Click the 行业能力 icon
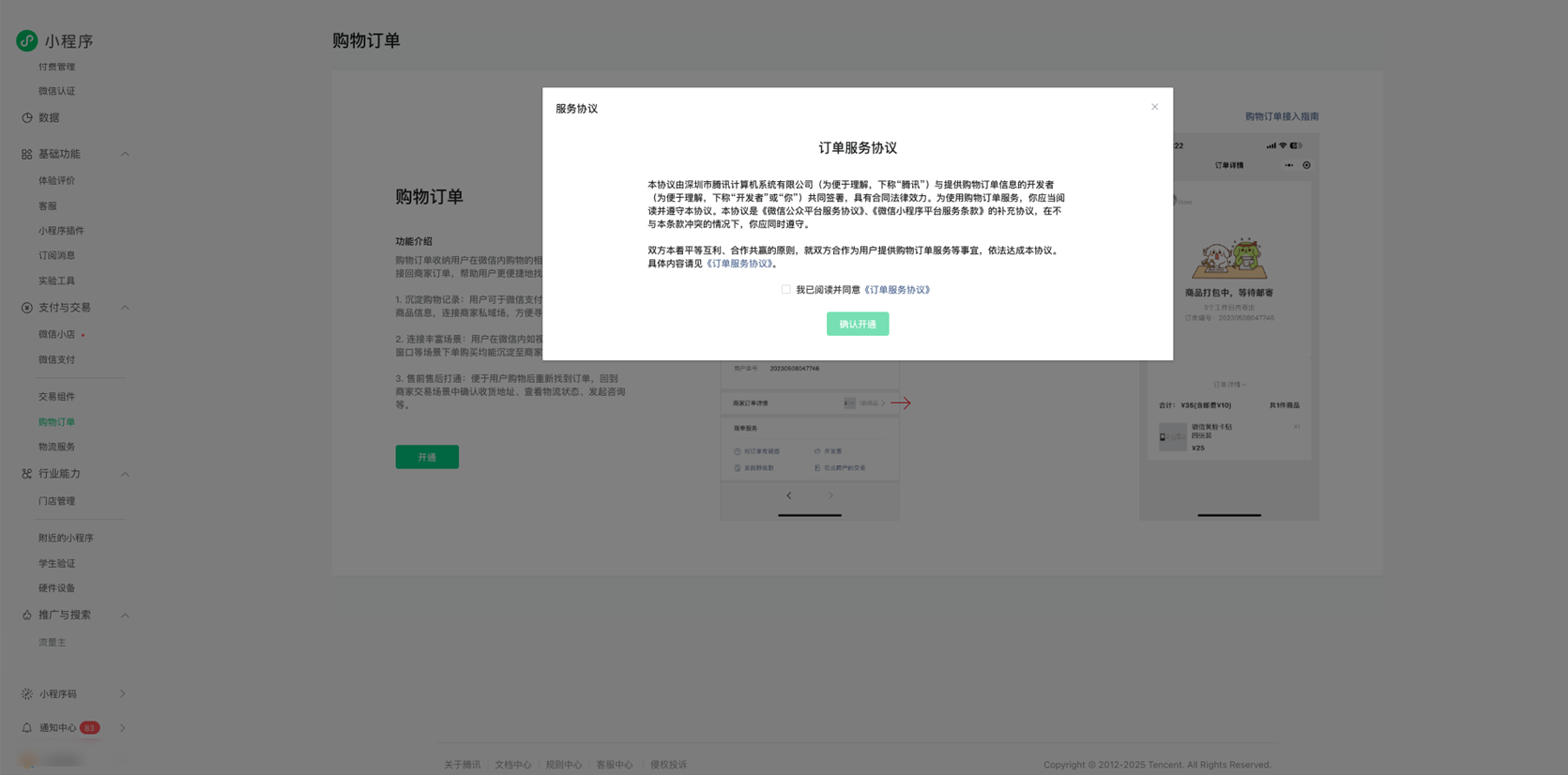Image resolution: width=1568 pixels, height=775 pixels. click(x=27, y=474)
